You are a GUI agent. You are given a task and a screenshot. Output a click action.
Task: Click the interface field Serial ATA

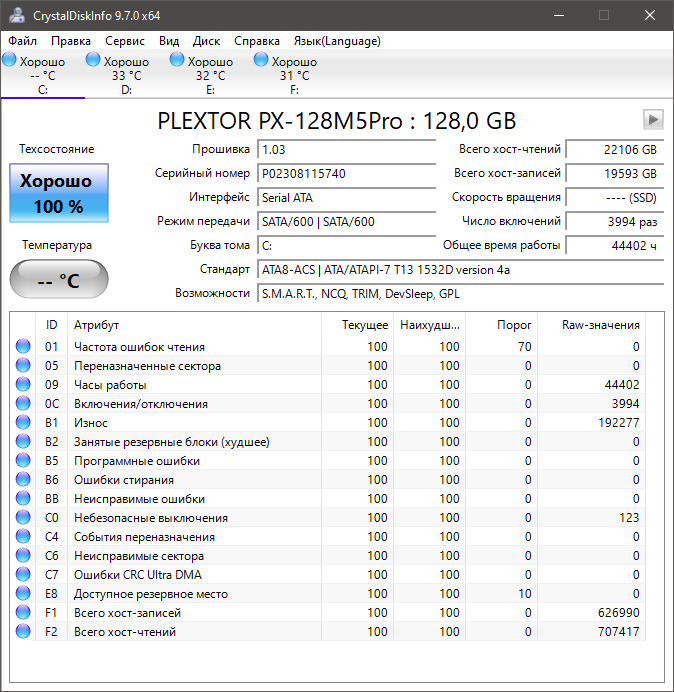click(346, 197)
